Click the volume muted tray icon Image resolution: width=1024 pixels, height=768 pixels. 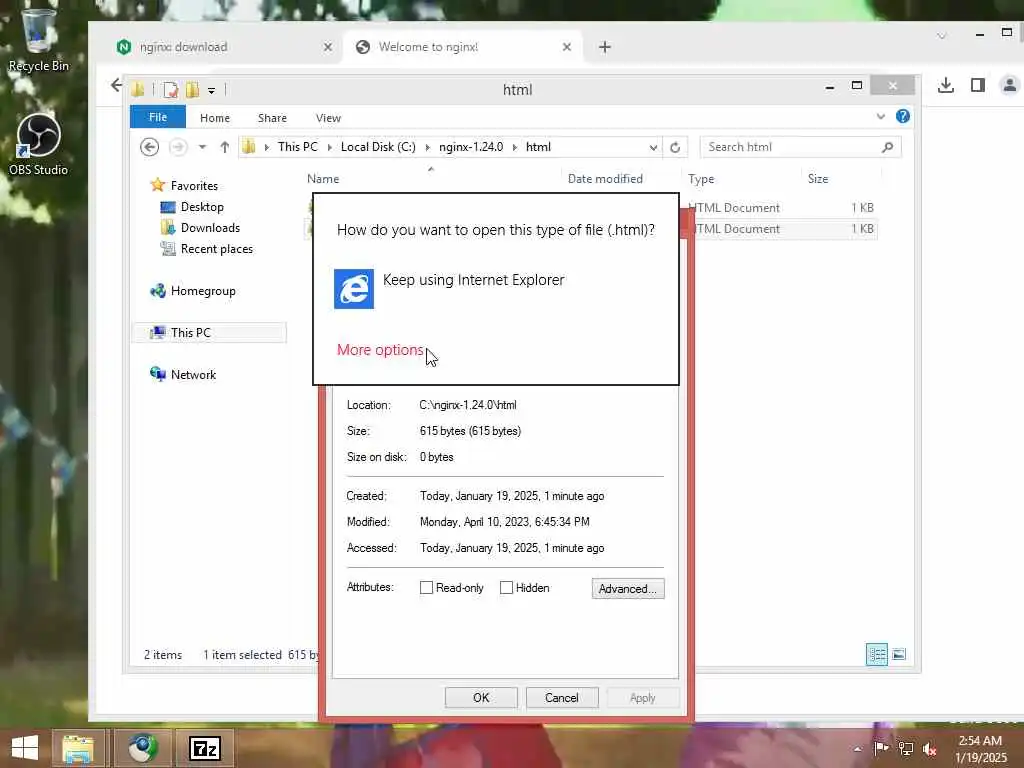930,749
